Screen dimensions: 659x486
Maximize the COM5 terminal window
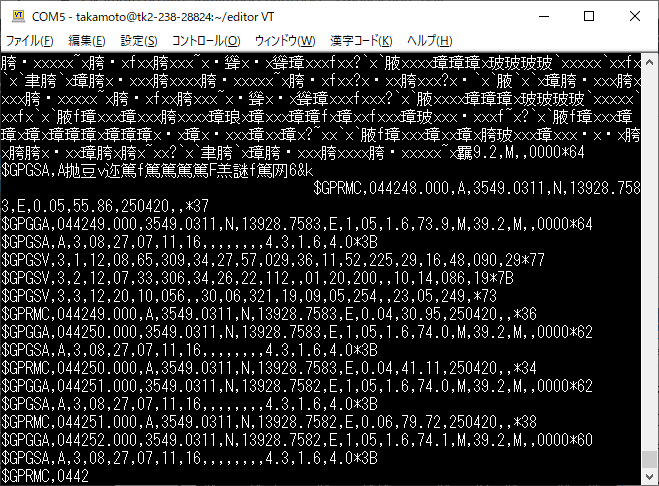(x=589, y=16)
